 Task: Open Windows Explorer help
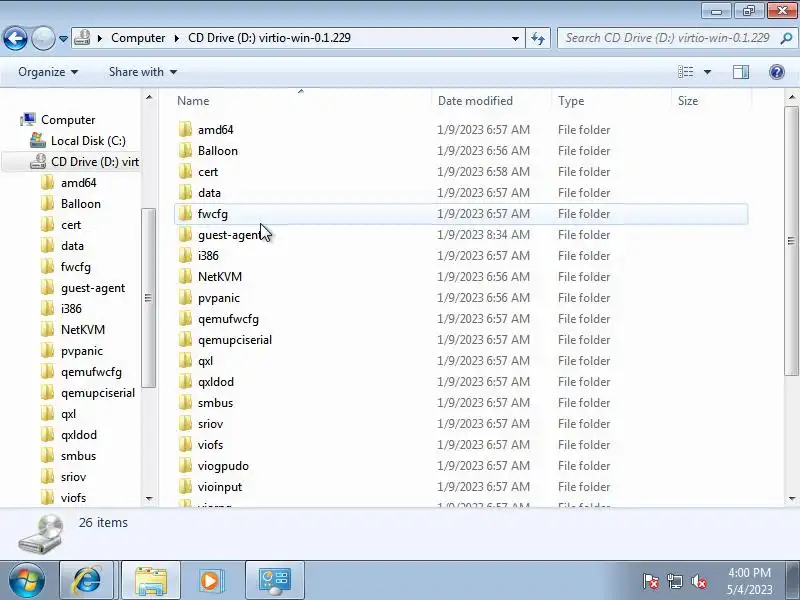coord(777,72)
